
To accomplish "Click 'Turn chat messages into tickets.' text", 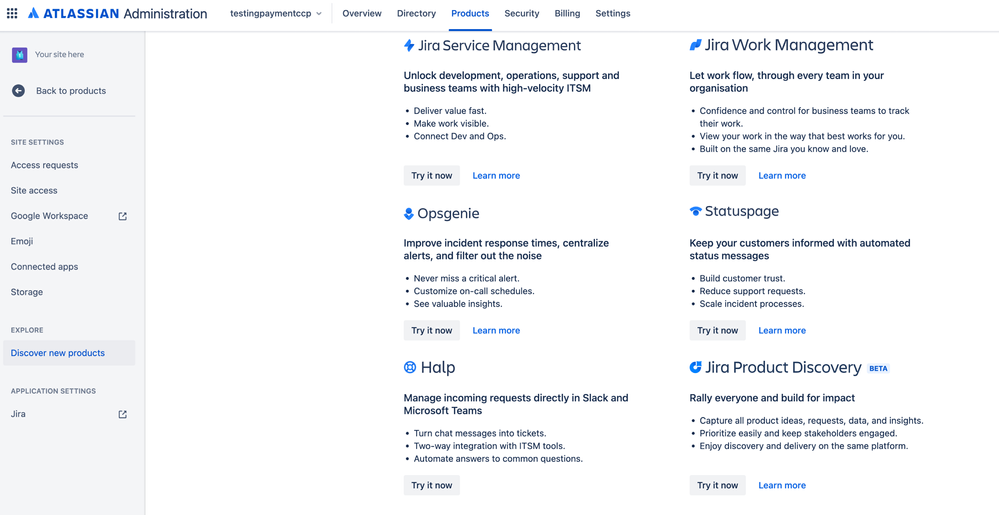I will point(480,433).
